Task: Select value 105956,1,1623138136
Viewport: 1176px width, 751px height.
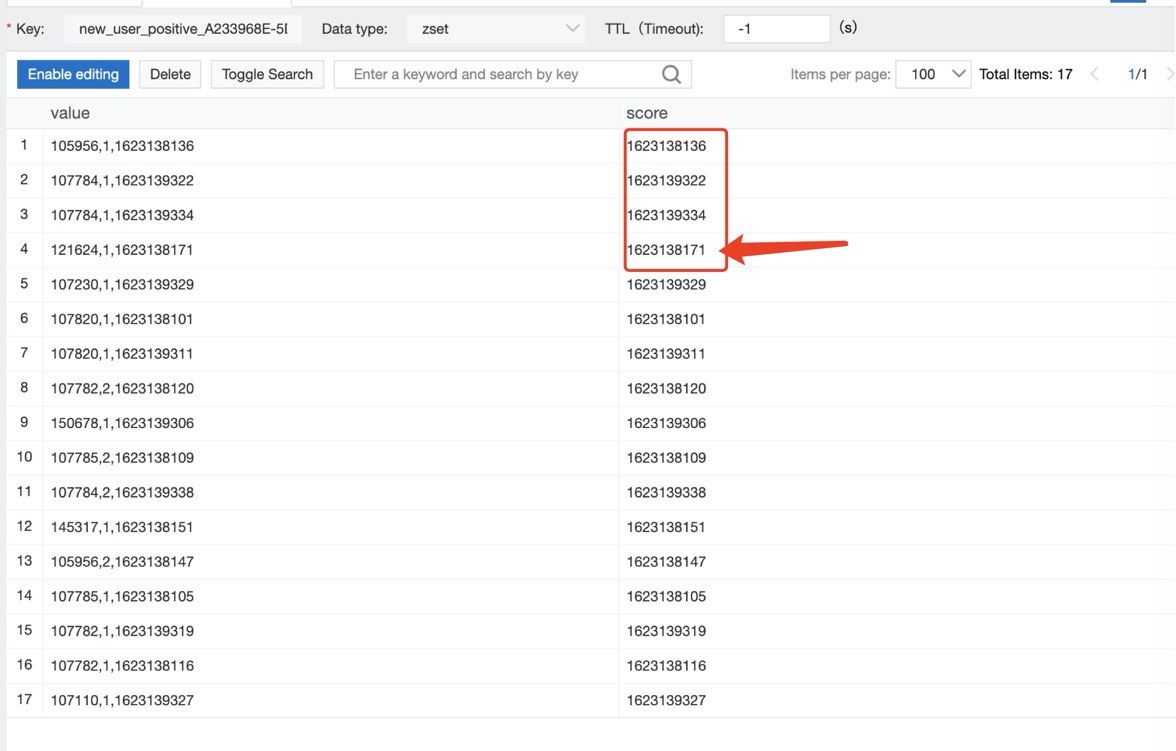Action: (x=122, y=146)
